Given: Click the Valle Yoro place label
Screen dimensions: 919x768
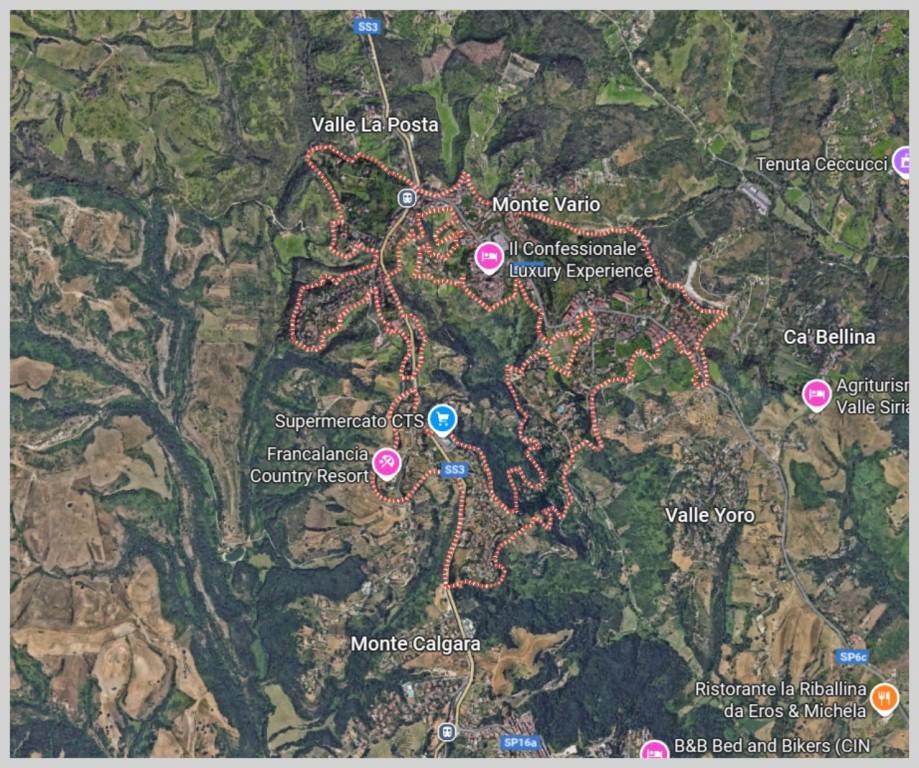Looking at the screenshot, I should pyautogui.click(x=709, y=515).
